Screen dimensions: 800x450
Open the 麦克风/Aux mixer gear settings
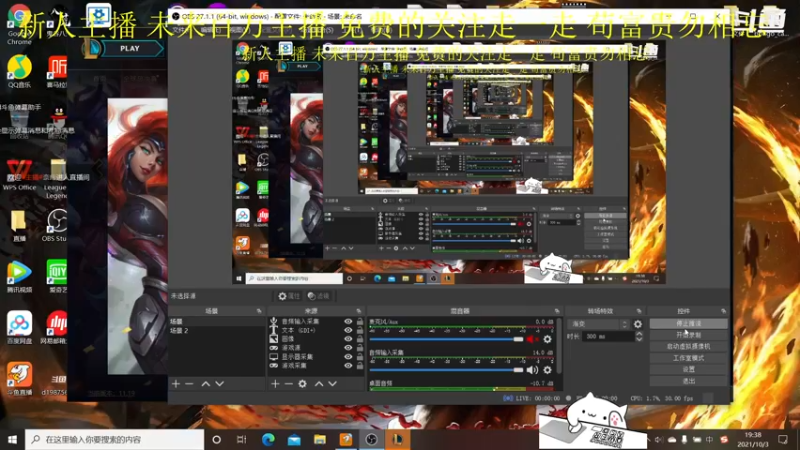point(547,339)
